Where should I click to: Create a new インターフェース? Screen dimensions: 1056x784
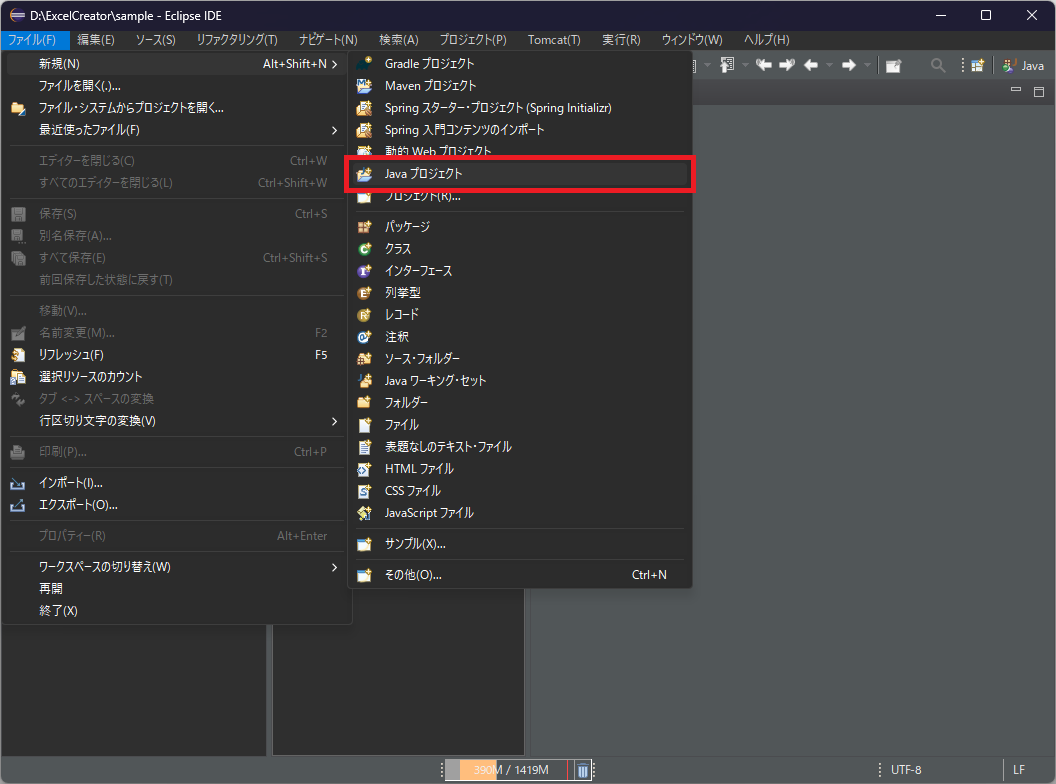(x=519, y=271)
